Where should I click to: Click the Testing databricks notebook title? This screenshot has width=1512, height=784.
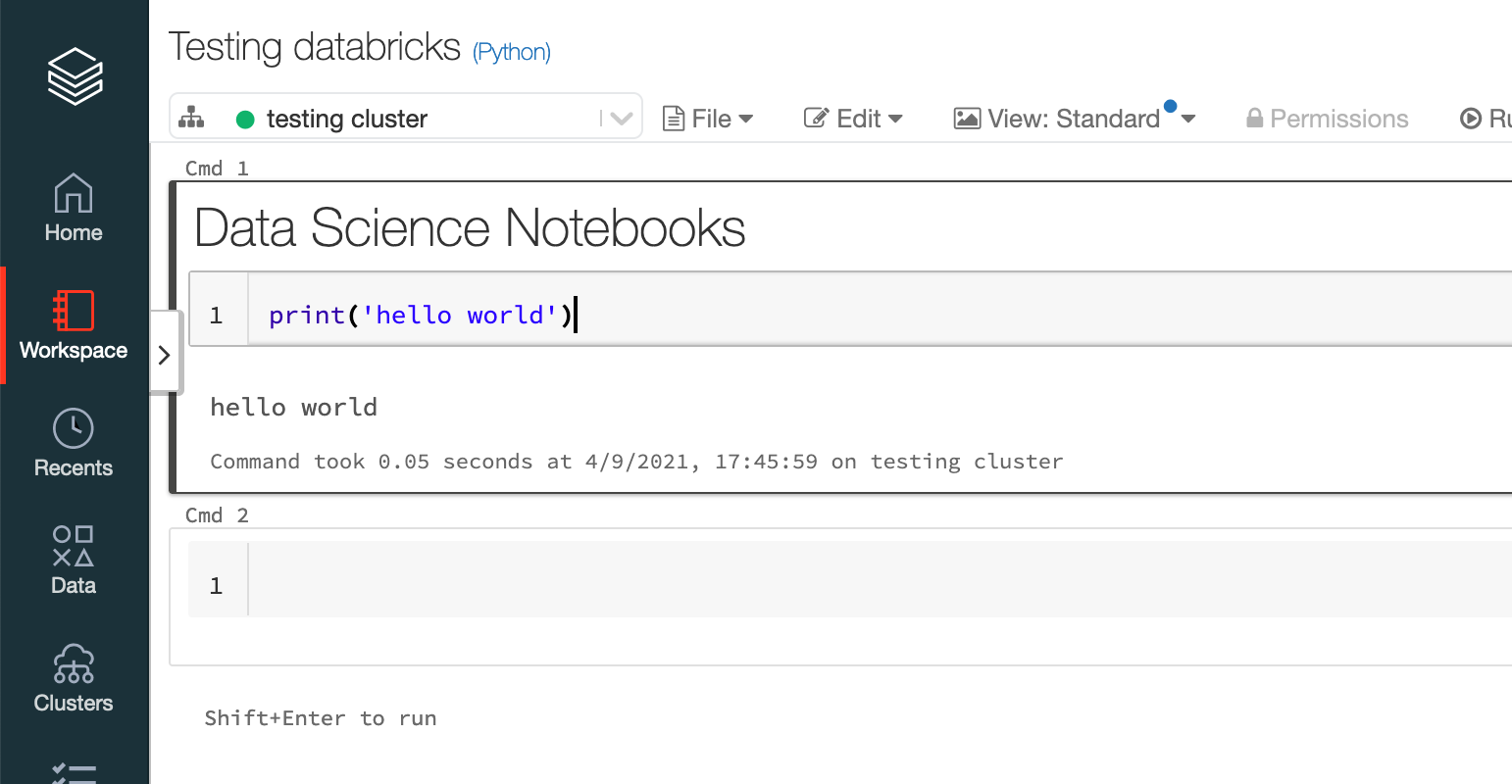tap(314, 45)
